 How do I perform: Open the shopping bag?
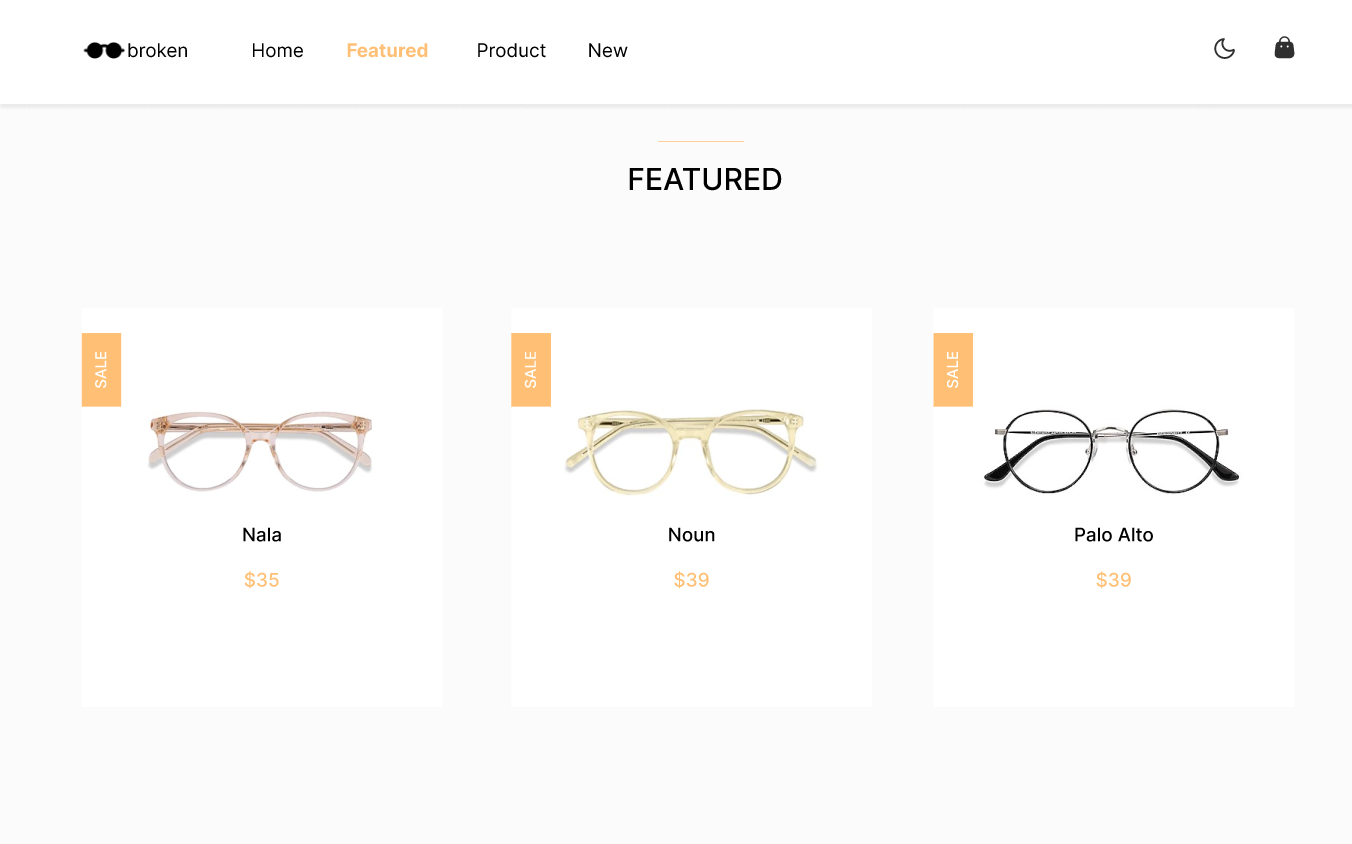click(1284, 47)
